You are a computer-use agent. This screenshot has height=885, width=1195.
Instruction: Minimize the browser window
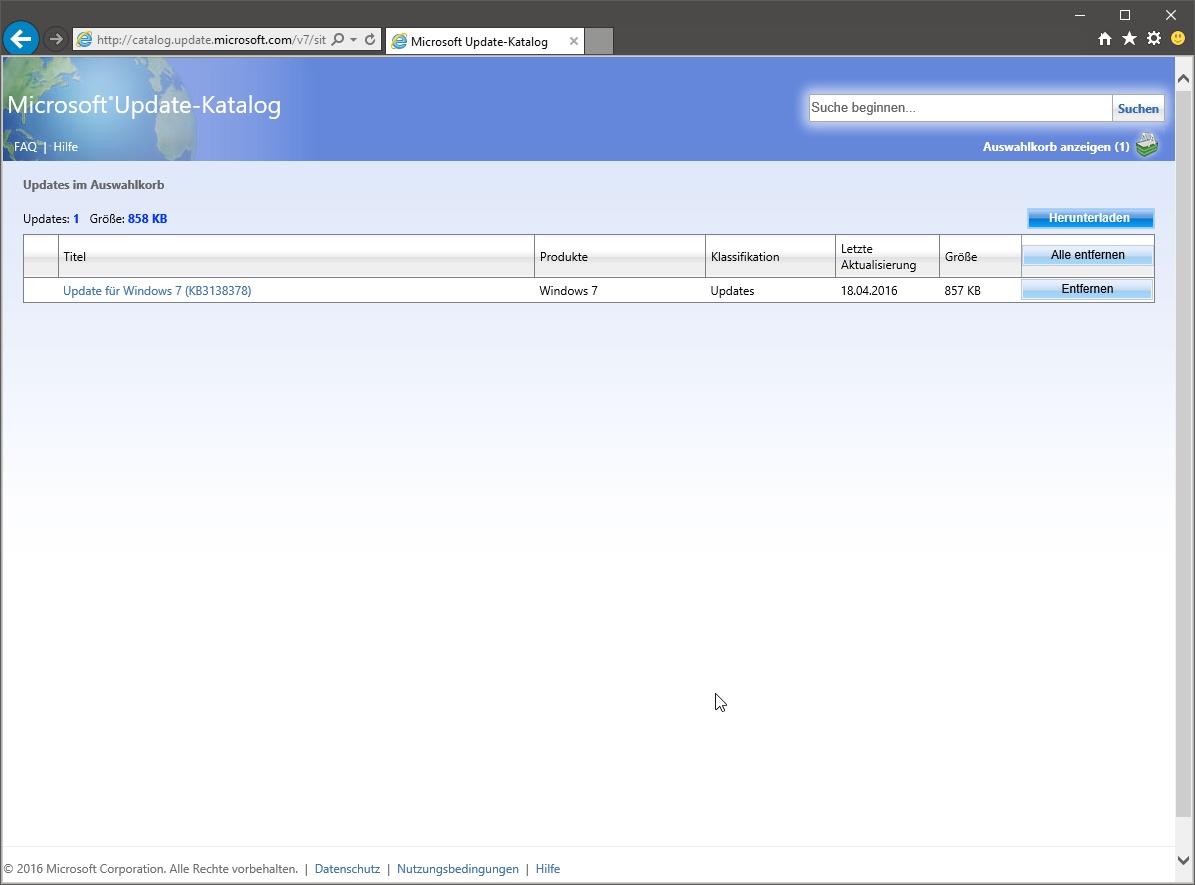(1080, 14)
